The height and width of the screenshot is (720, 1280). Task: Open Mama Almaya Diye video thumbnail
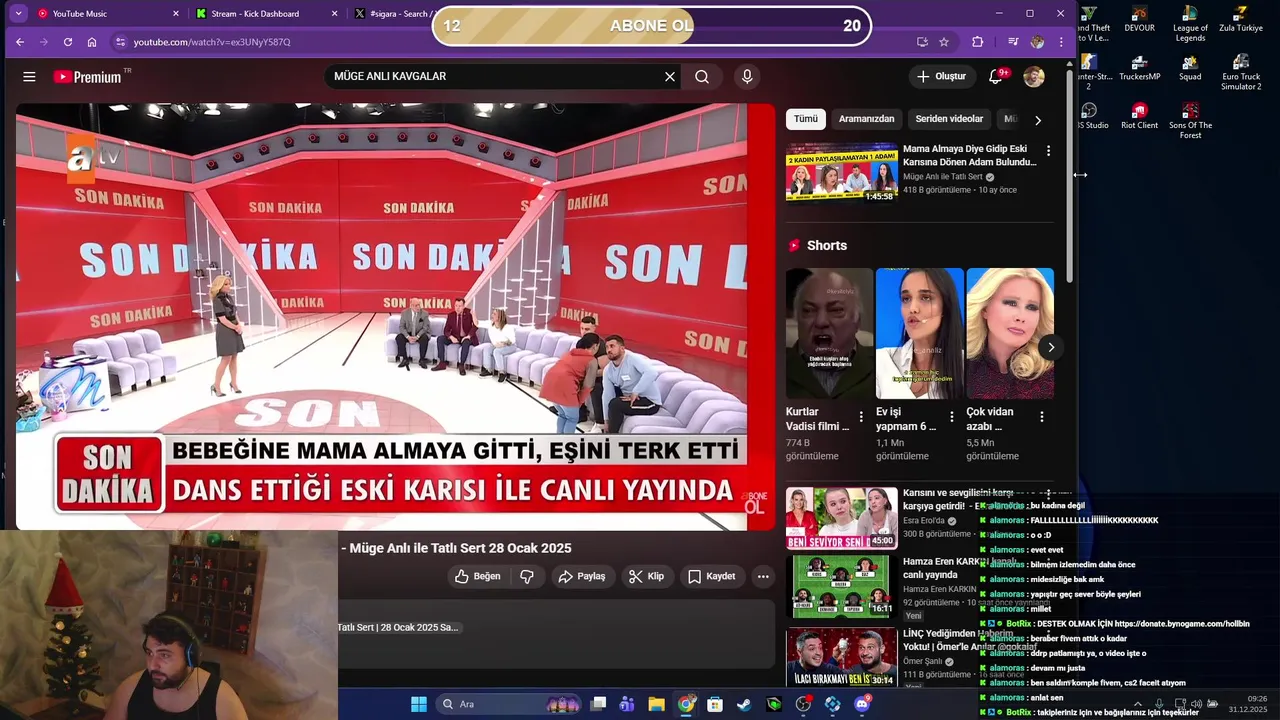coord(841,172)
